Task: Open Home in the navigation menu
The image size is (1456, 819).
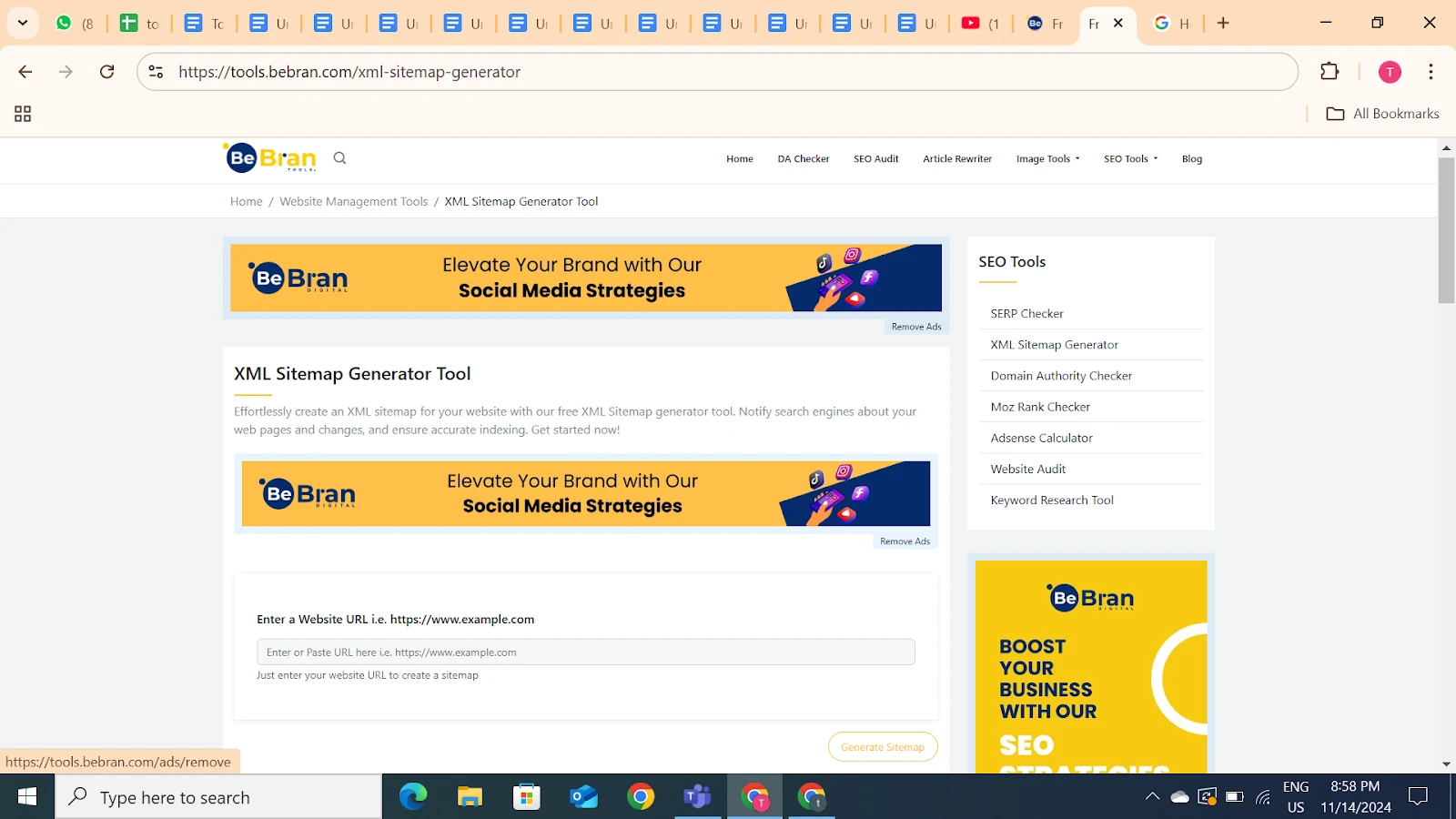Action: (740, 159)
